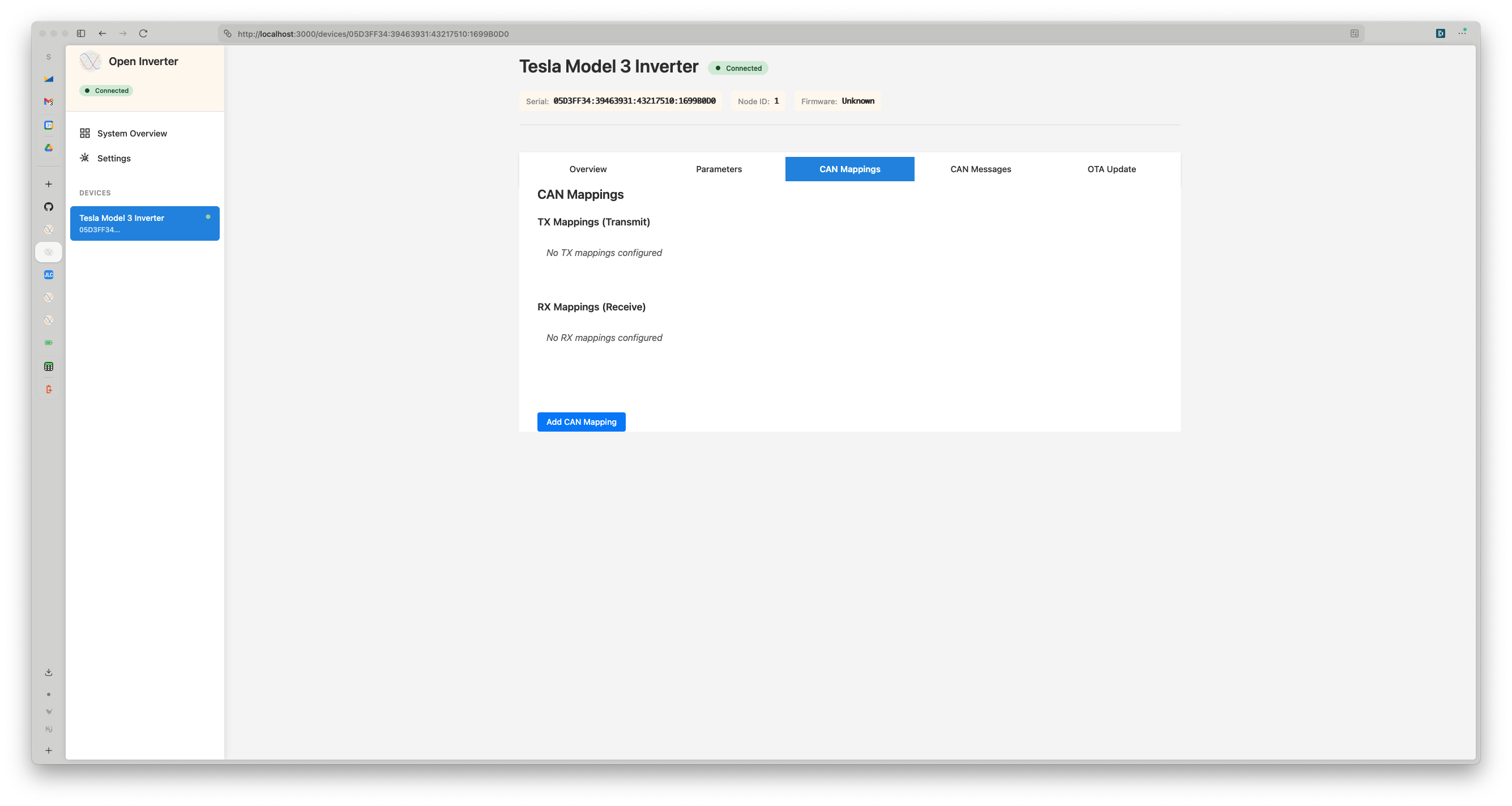
Task: Open the downloads icon in the sidebar
Action: pos(49,672)
